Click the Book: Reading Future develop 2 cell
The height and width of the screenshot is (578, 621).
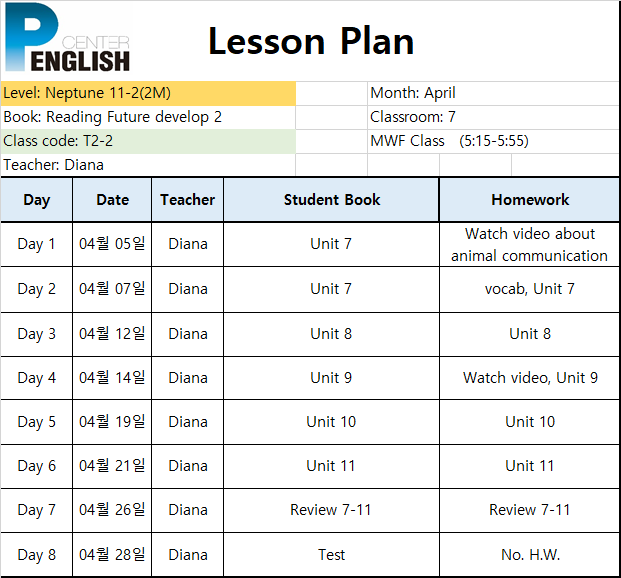point(148,117)
